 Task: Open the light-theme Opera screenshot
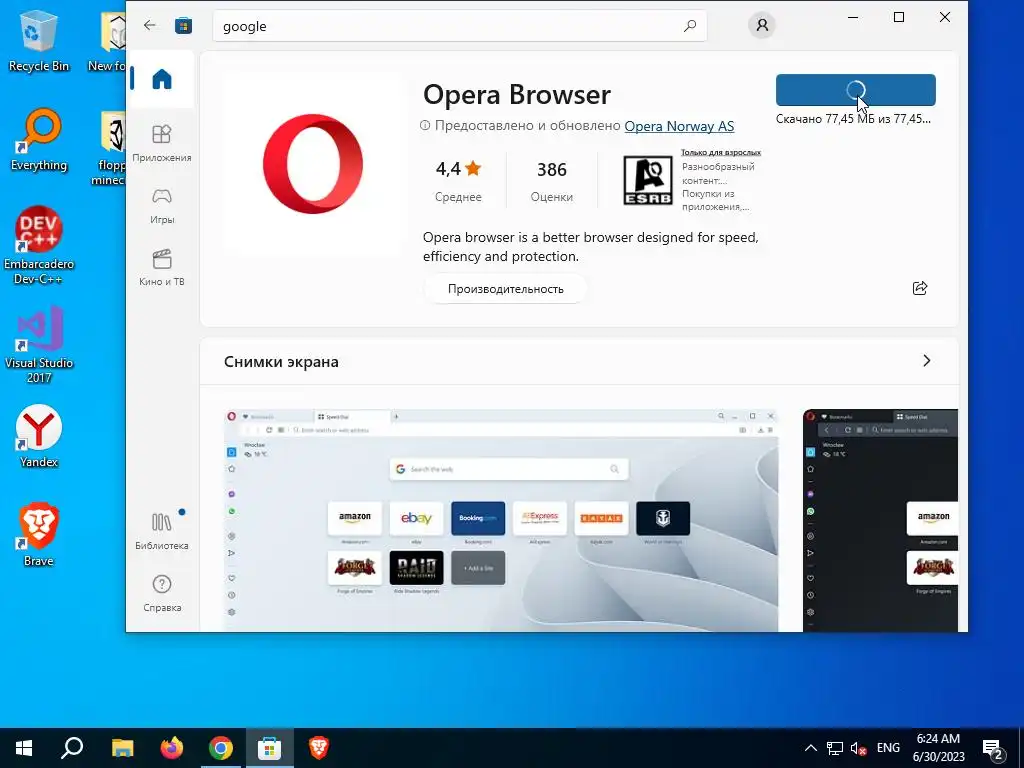point(501,520)
